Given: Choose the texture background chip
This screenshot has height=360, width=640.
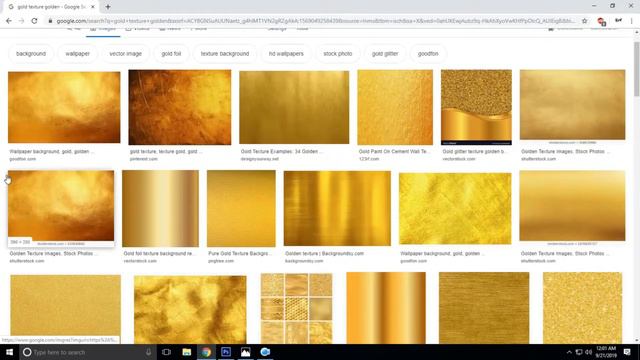Looking at the screenshot, I should click(224, 53).
